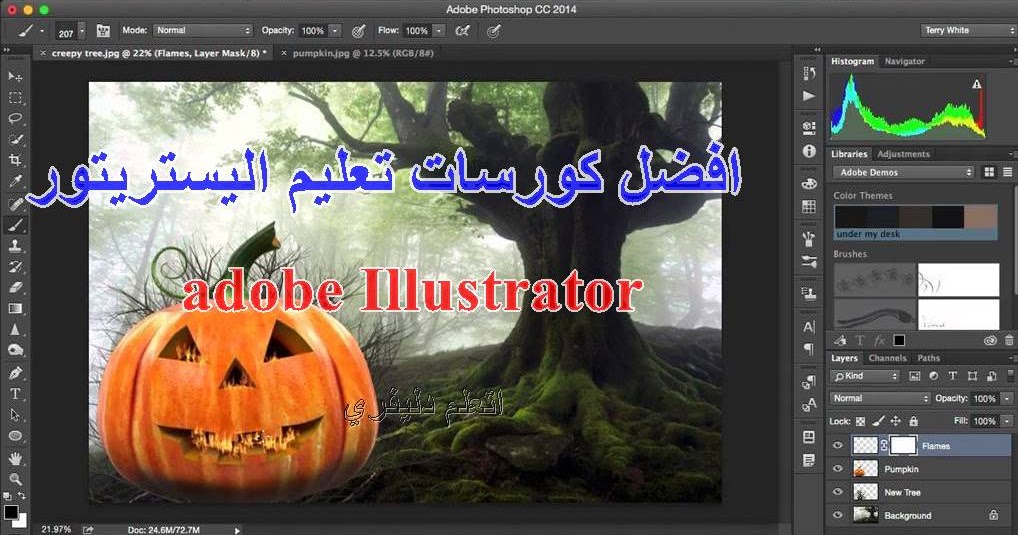1018x535 pixels.
Task: Select the Pen tool
Action: (15, 373)
